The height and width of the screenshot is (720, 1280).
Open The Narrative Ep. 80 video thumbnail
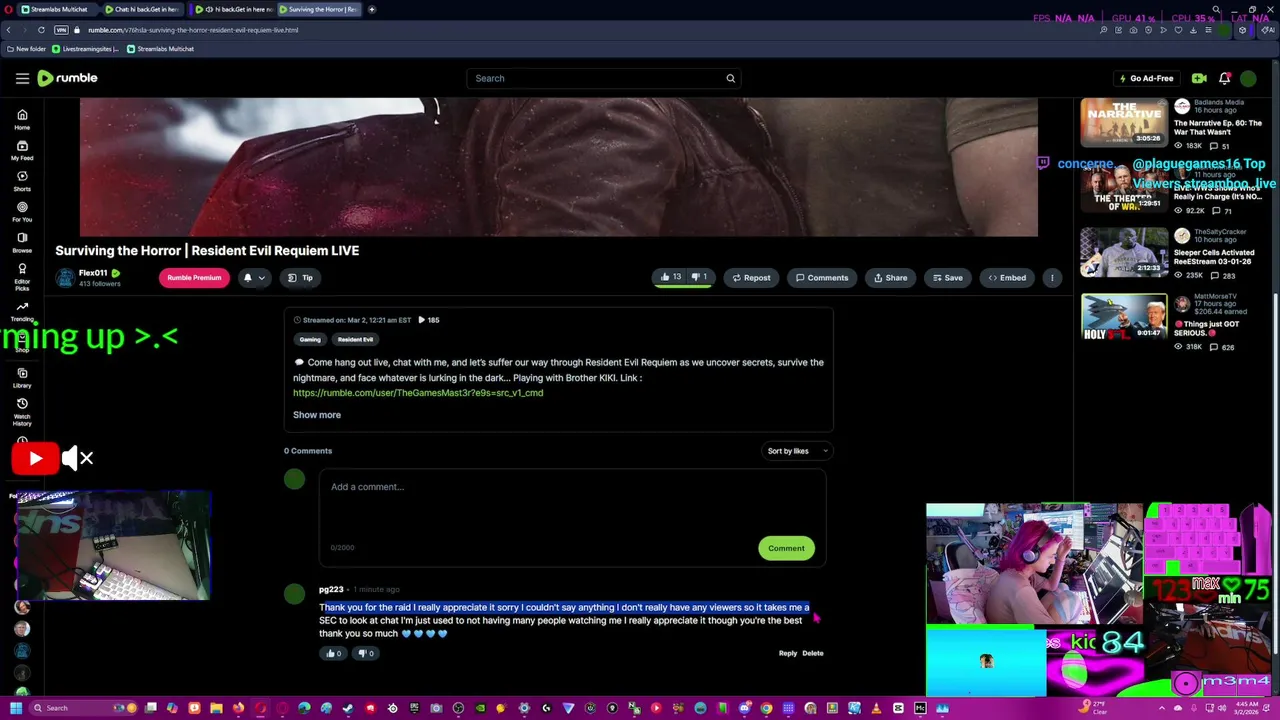coord(1123,123)
